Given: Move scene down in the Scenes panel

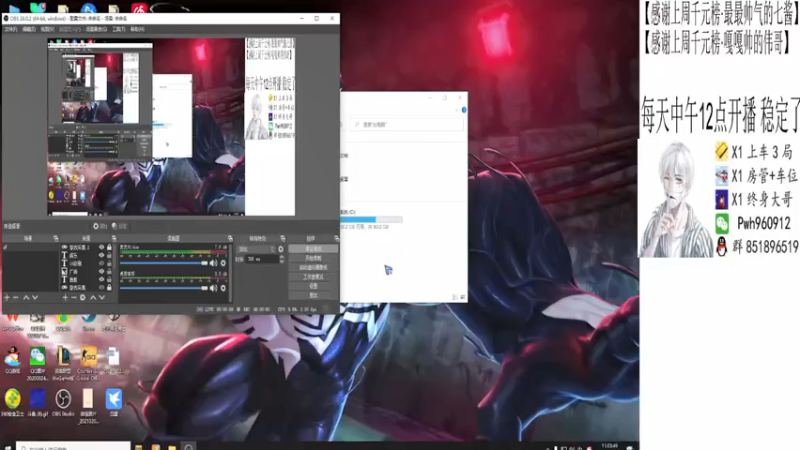Looking at the screenshot, I should click(35, 297).
